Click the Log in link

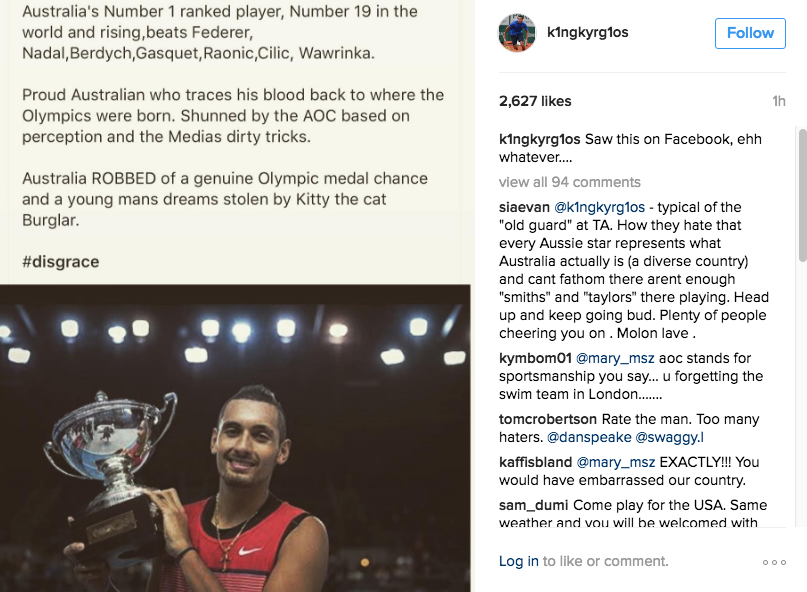coord(518,562)
